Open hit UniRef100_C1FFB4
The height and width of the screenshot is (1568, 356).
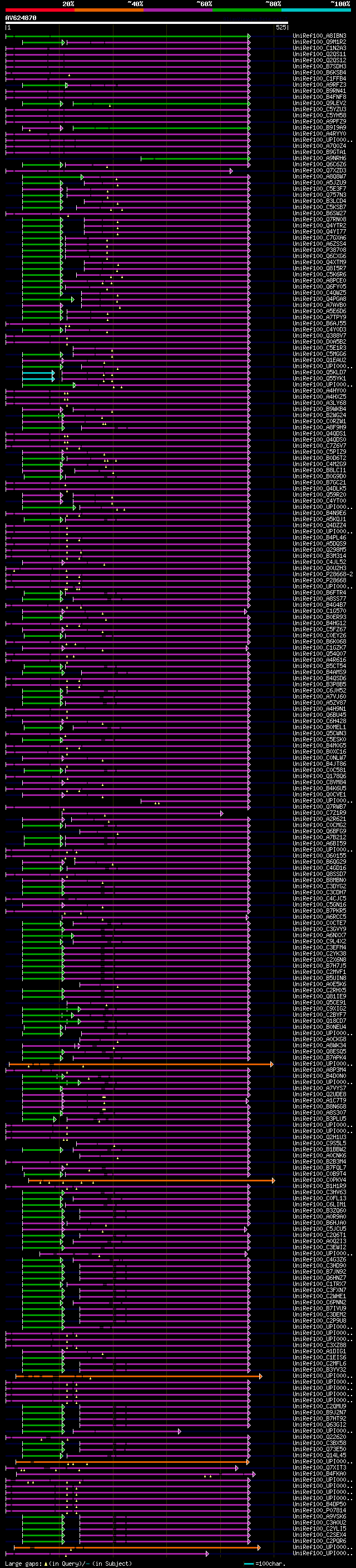click(x=319, y=78)
